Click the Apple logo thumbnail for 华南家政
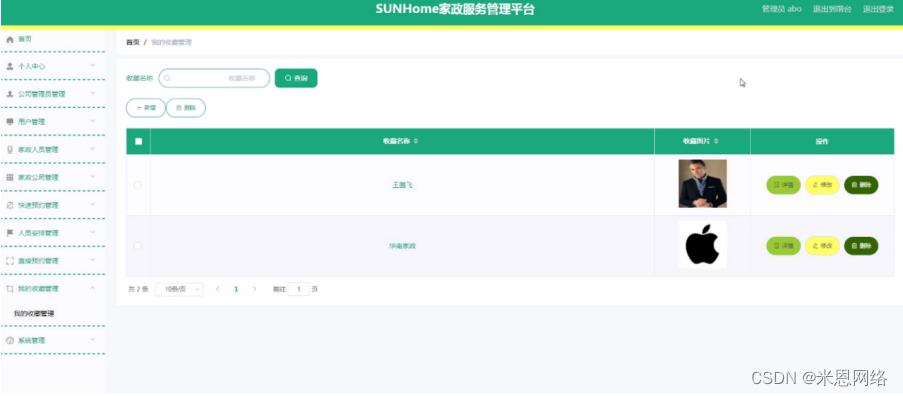This screenshot has height=396, width=903. [x=703, y=245]
